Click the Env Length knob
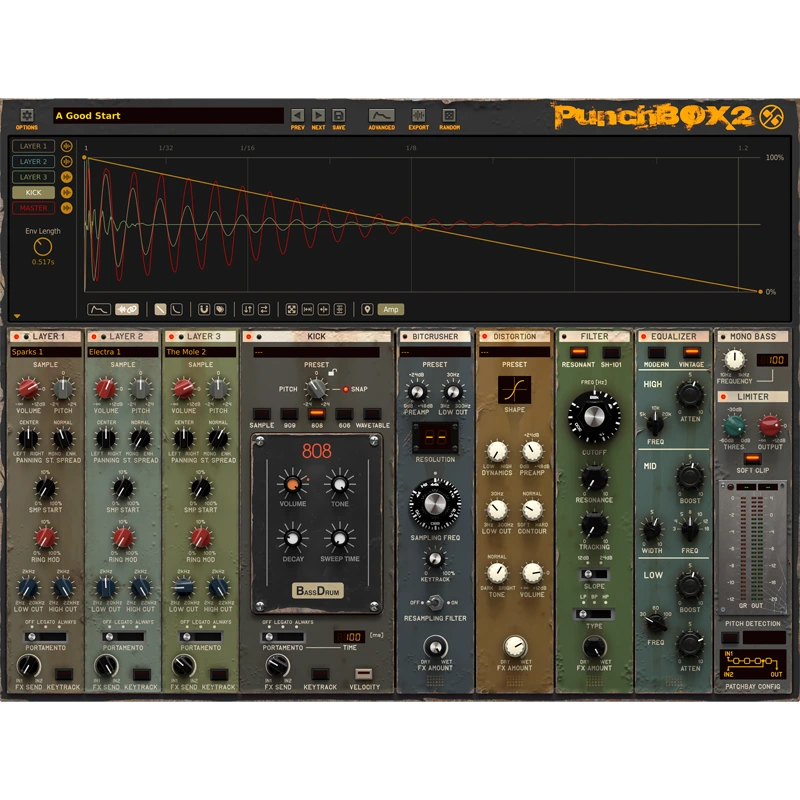Screen dimensions: 800x800 pos(43,247)
